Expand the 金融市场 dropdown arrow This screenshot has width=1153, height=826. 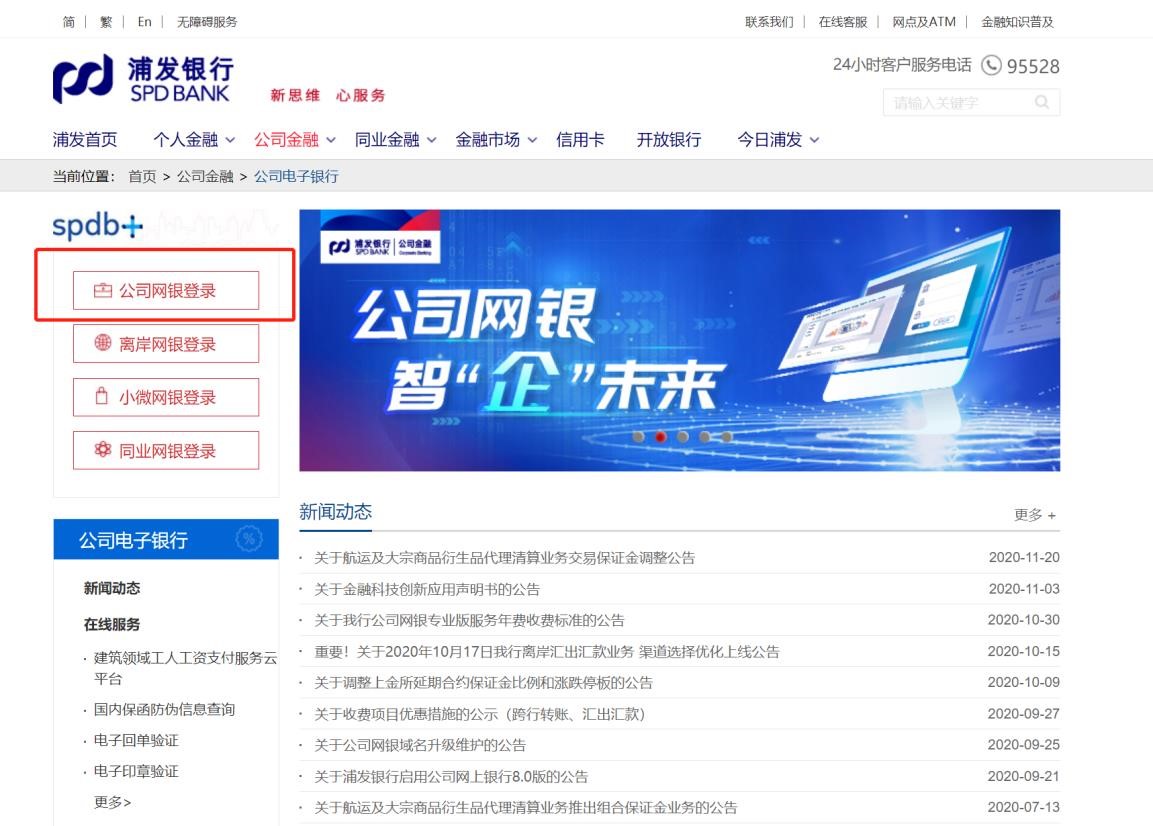532,140
